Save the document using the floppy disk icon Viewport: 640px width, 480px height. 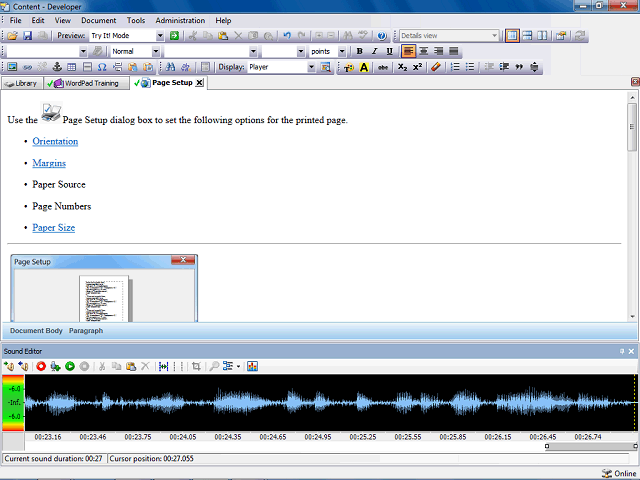pyautogui.click(x=27, y=36)
